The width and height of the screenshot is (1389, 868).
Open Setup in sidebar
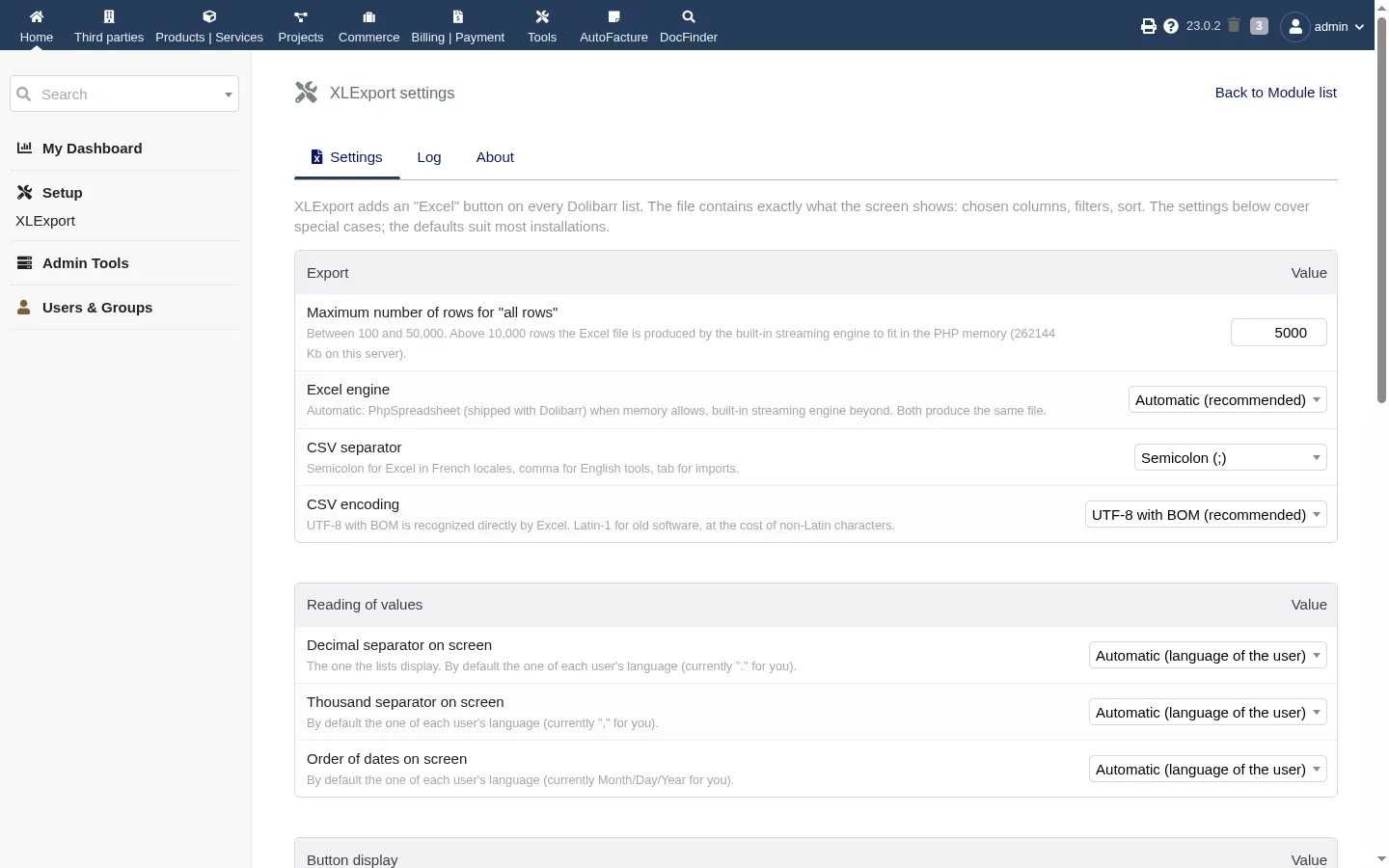click(x=63, y=193)
